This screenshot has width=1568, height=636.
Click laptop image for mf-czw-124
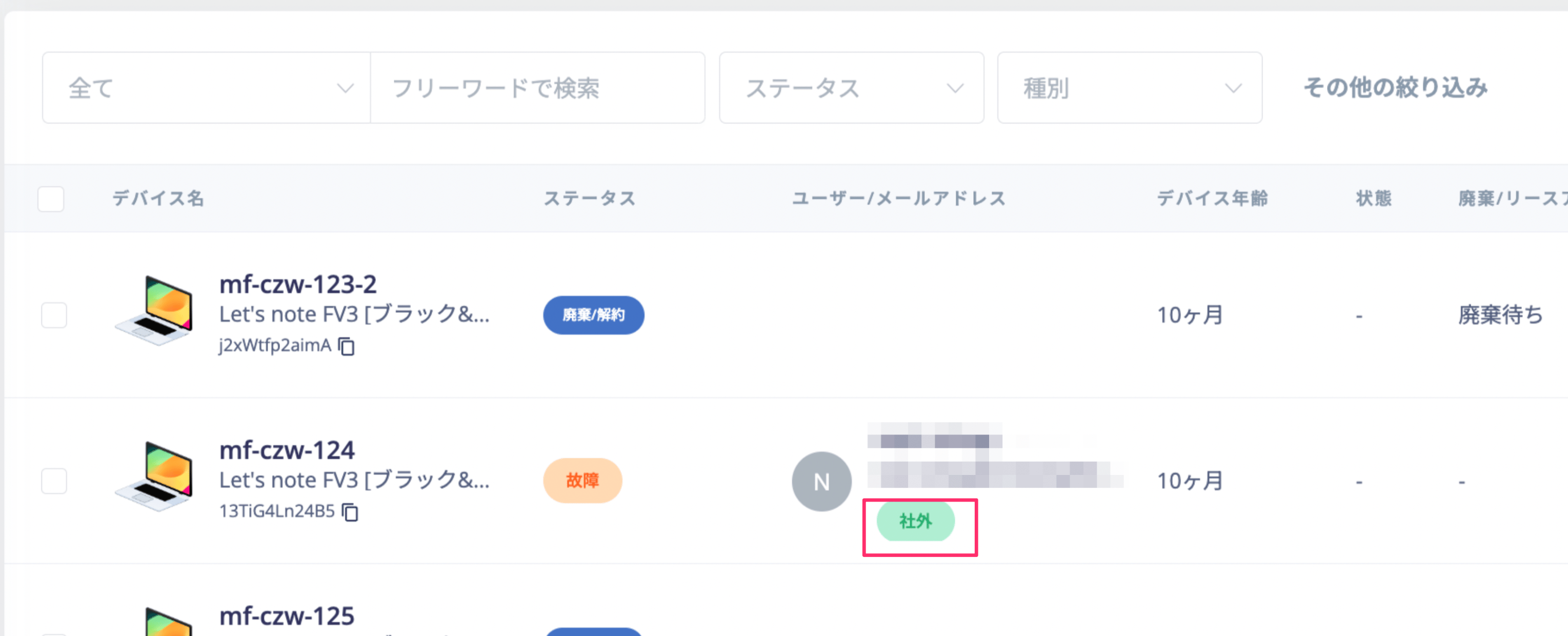pos(155,476)
